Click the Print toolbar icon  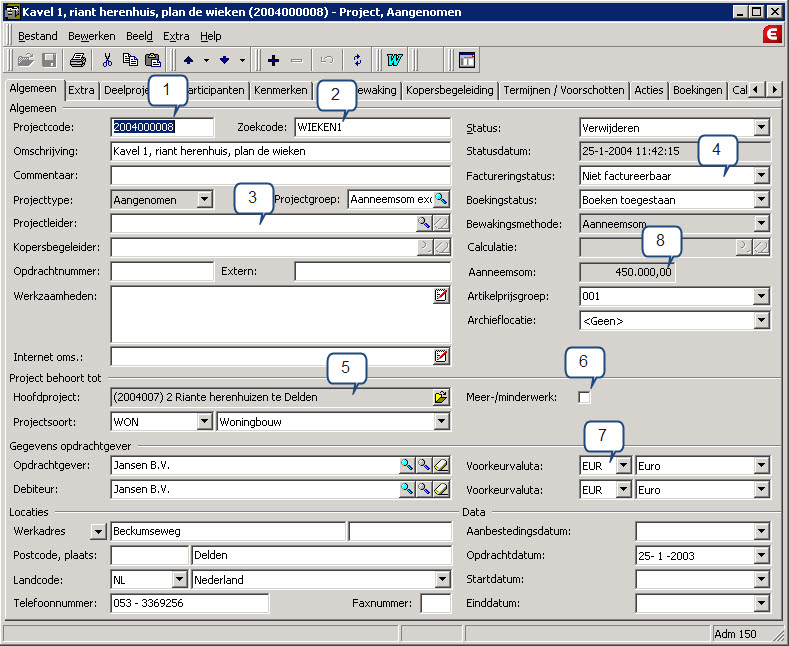click(x=78, y=60)
